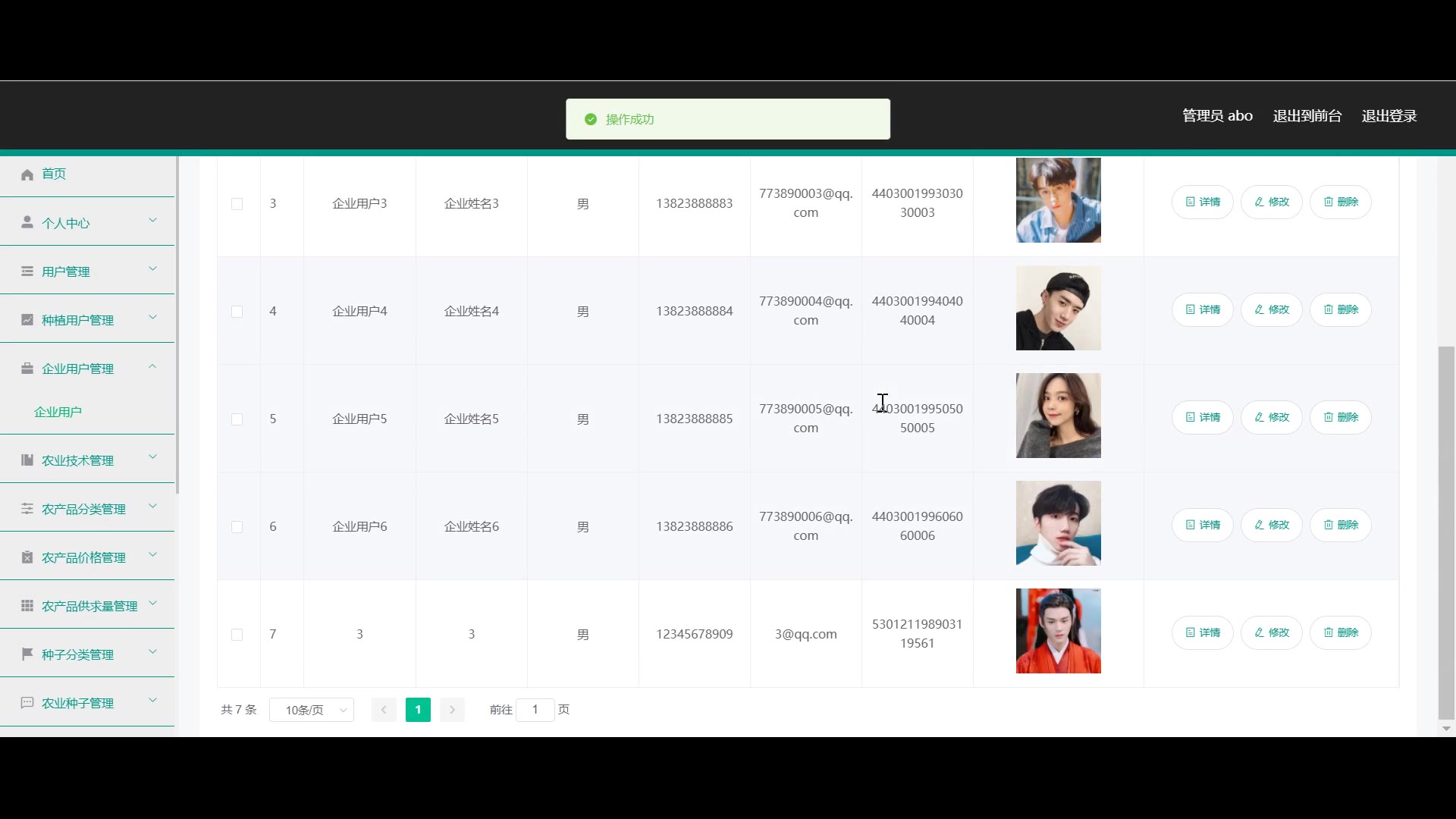Click the grid icon for 农产品供求量管理
The height and width of the screenshot is (819, 1456).
coord(27,605)
